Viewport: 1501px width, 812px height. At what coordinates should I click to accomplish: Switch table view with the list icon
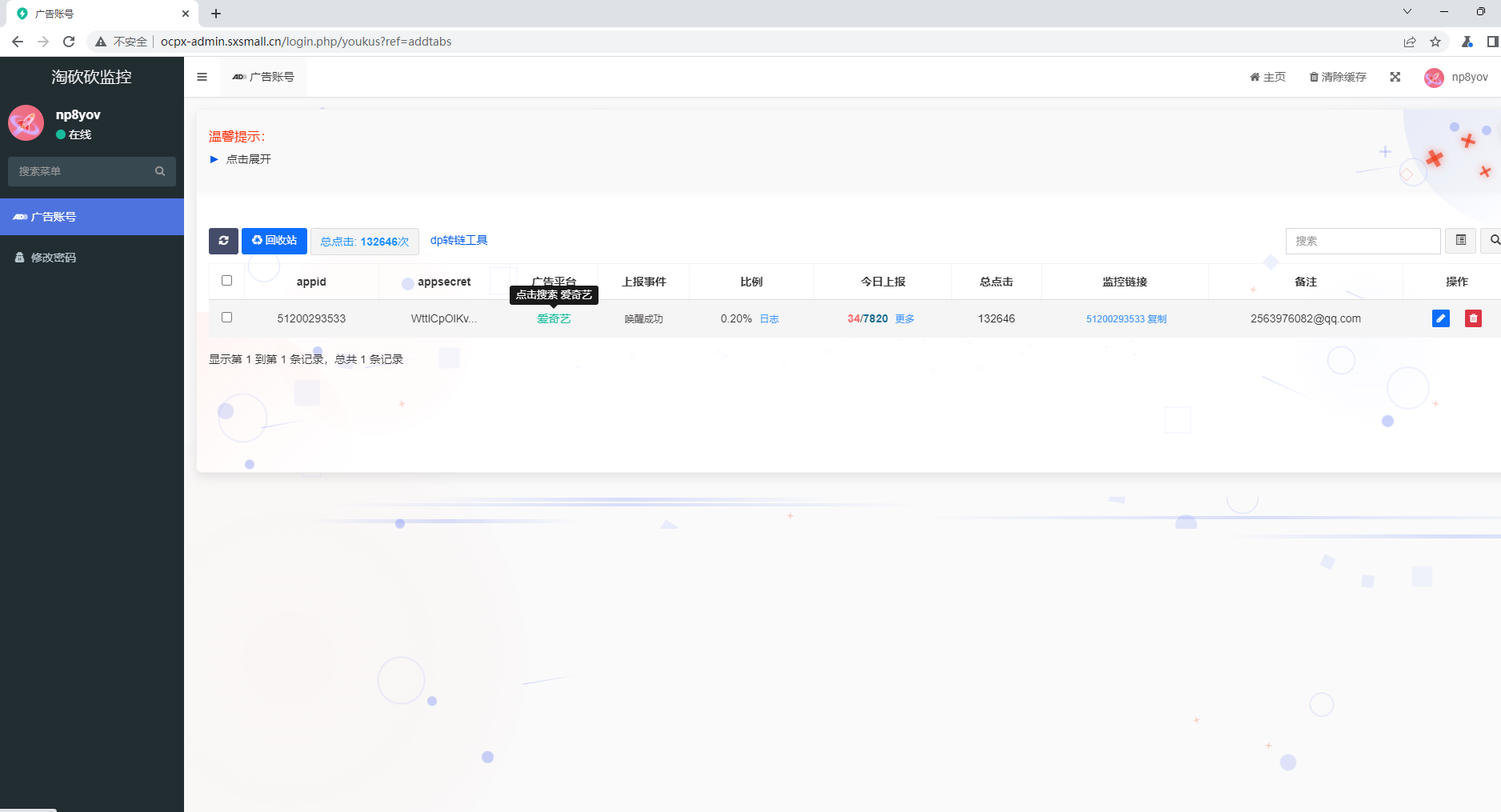[1460, 241]
